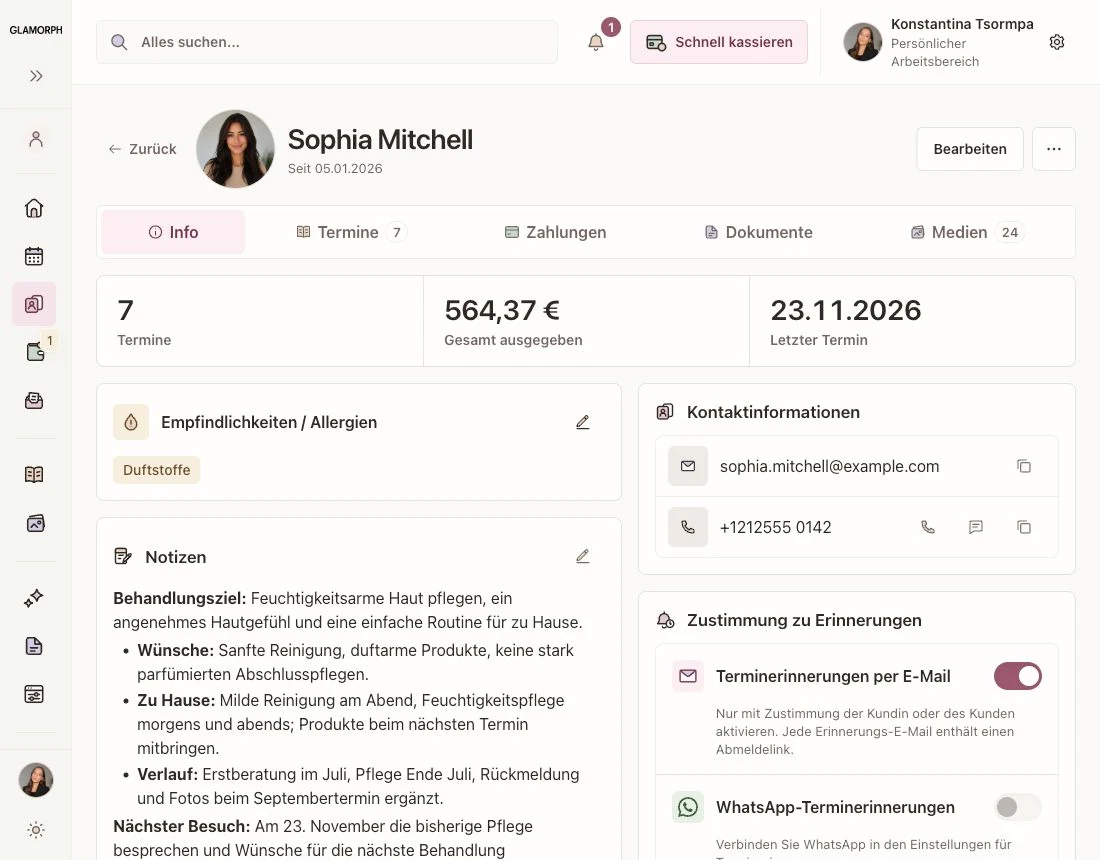Disable Terminerinnerungen per E-Mail toggle
The height and width of the screenshot is (860, 1100).
pyautogui.click(x=1017, y=676)
